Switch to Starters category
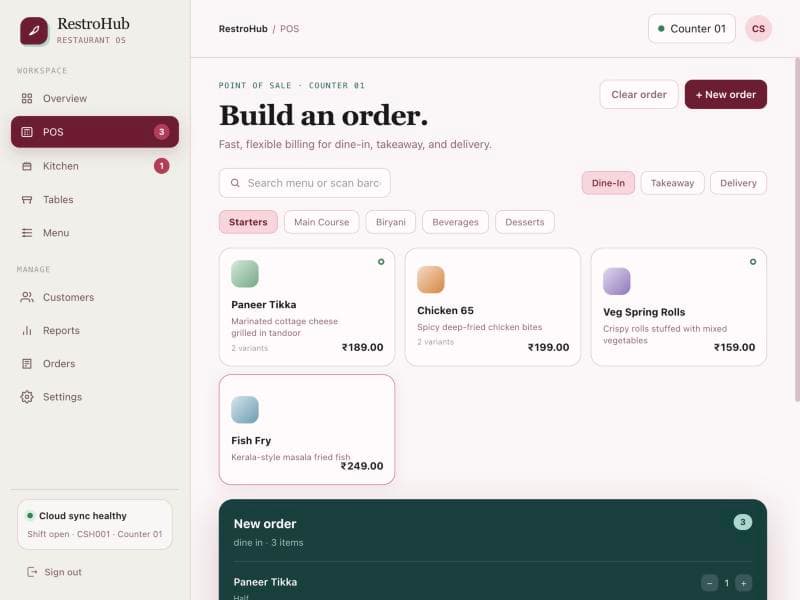The height and width of the screenshot is (600, 800). click(x=248, y=222)
